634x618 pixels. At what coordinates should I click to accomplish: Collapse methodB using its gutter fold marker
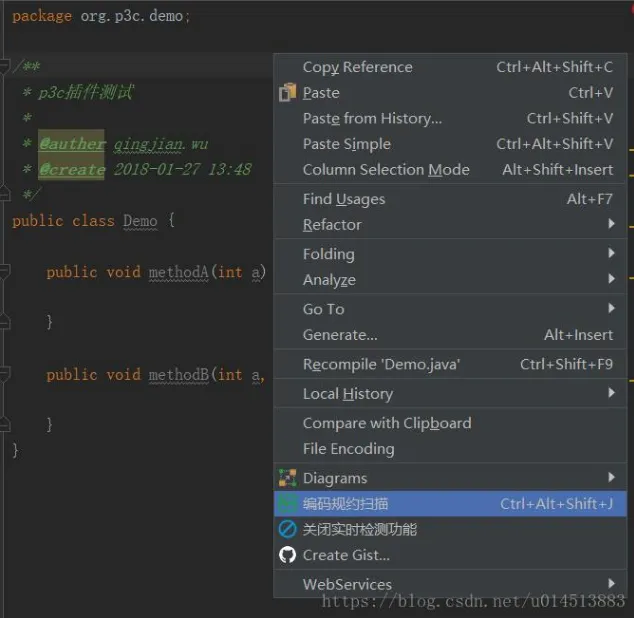(5, 374)
